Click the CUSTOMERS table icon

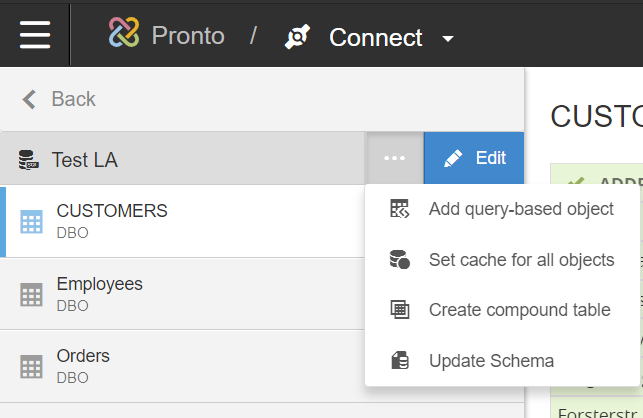pyautogui.click(x=32, y=221)
